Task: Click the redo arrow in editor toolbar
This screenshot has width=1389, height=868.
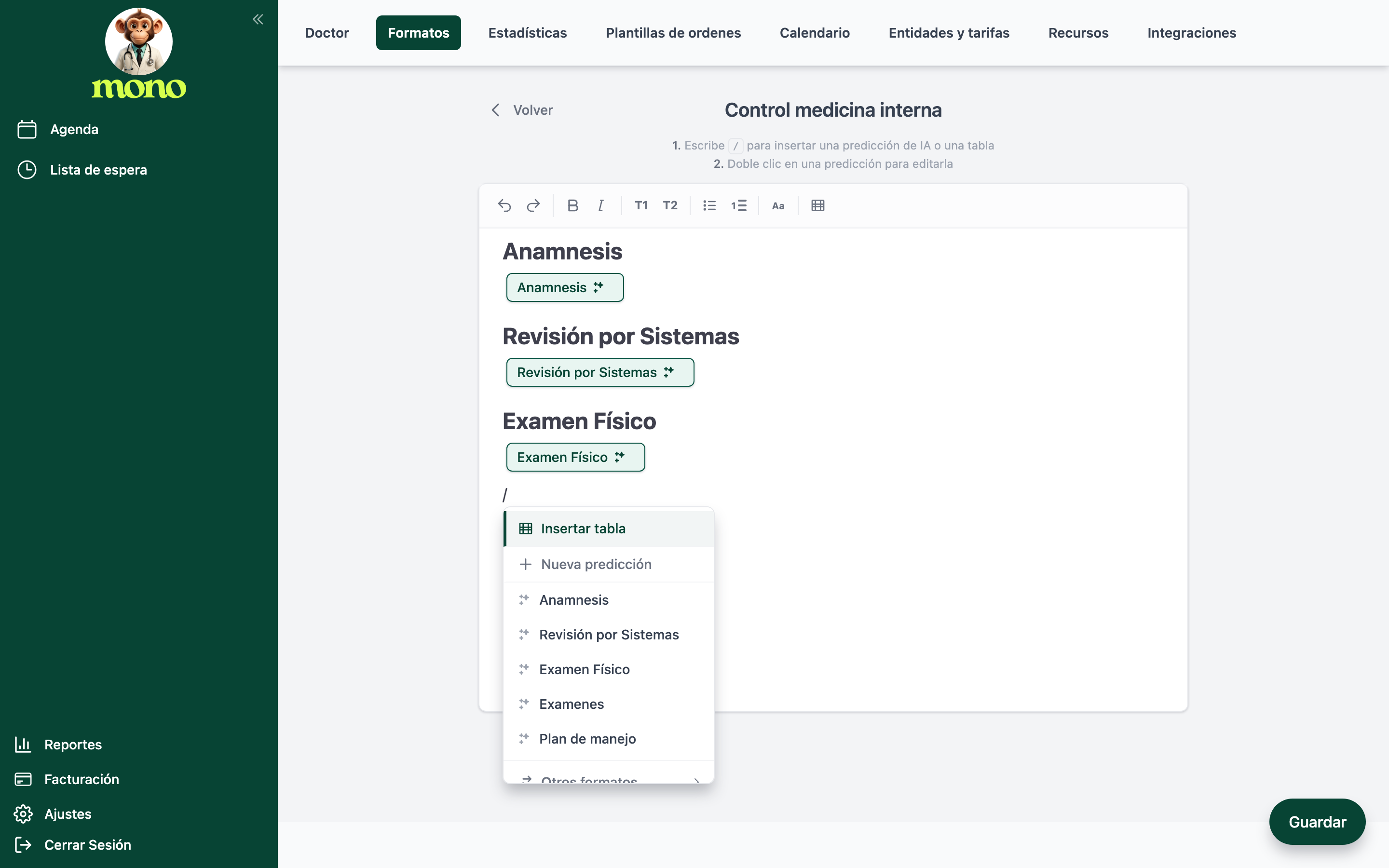Action: [x=533, y=205]
